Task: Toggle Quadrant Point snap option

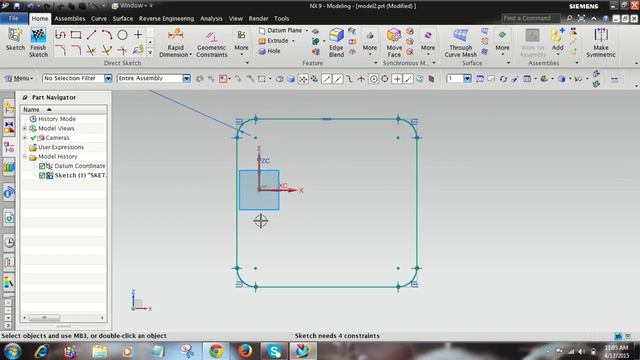Action: [384, 79]
